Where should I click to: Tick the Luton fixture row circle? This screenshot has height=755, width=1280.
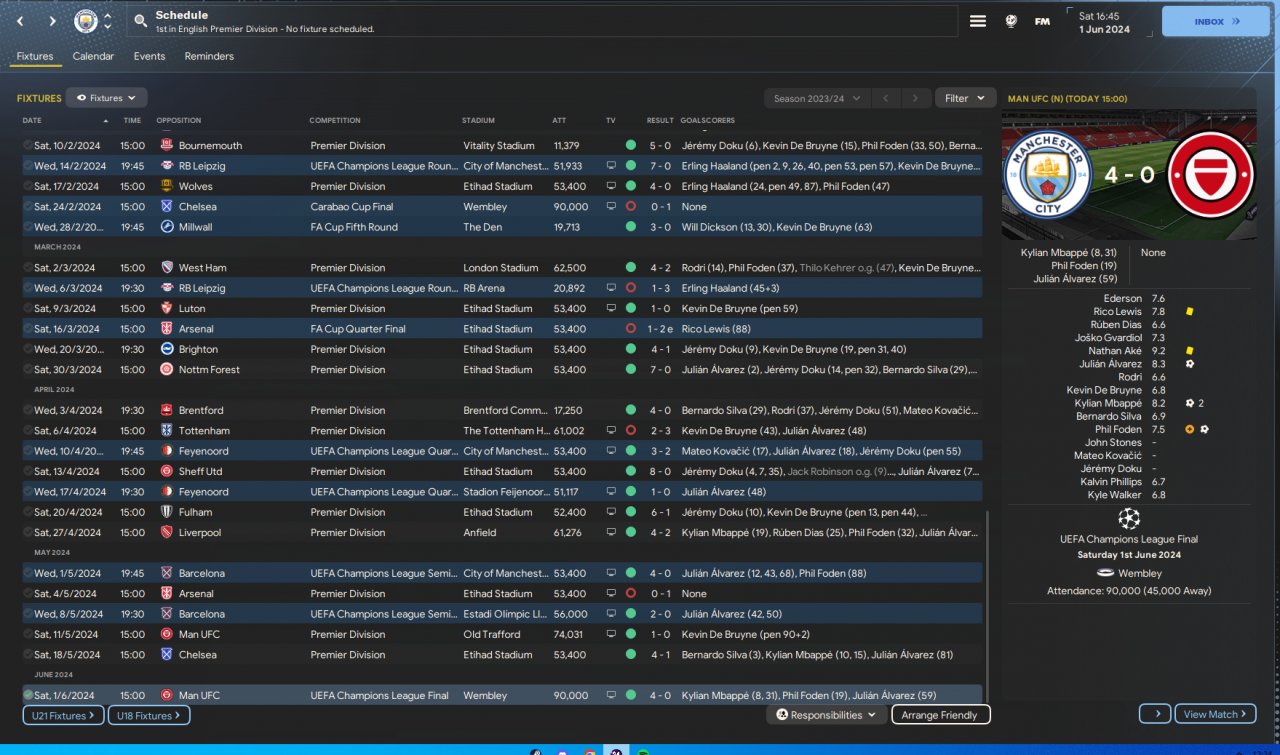pos(28,308)
